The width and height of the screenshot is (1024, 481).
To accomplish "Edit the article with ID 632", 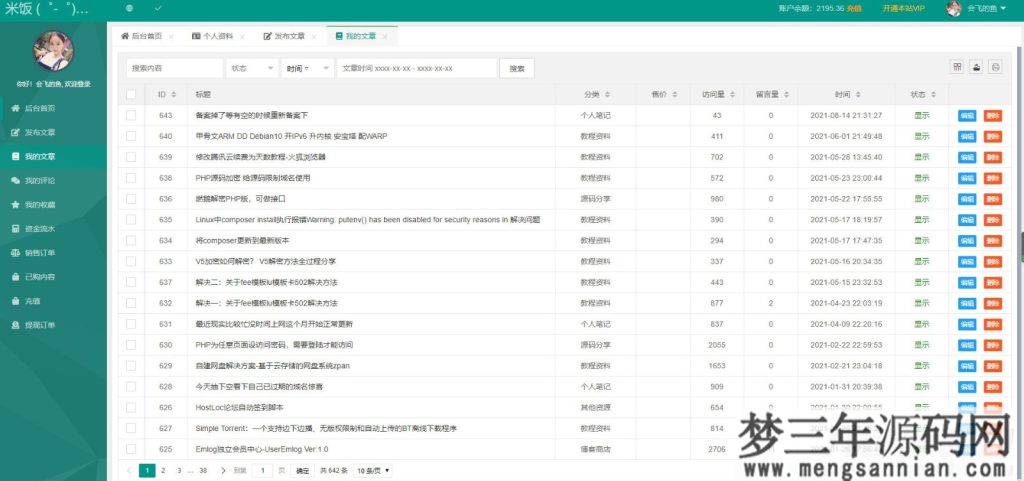I will tap(967, 303).
